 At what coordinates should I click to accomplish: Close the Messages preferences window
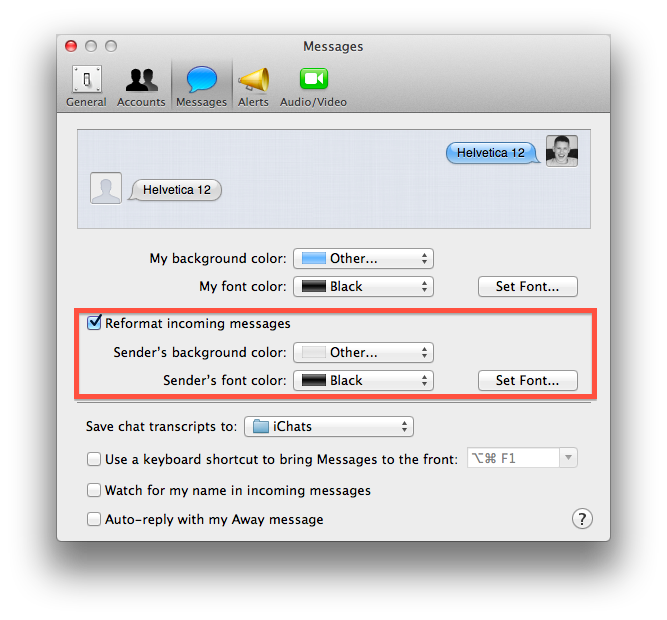71,46
